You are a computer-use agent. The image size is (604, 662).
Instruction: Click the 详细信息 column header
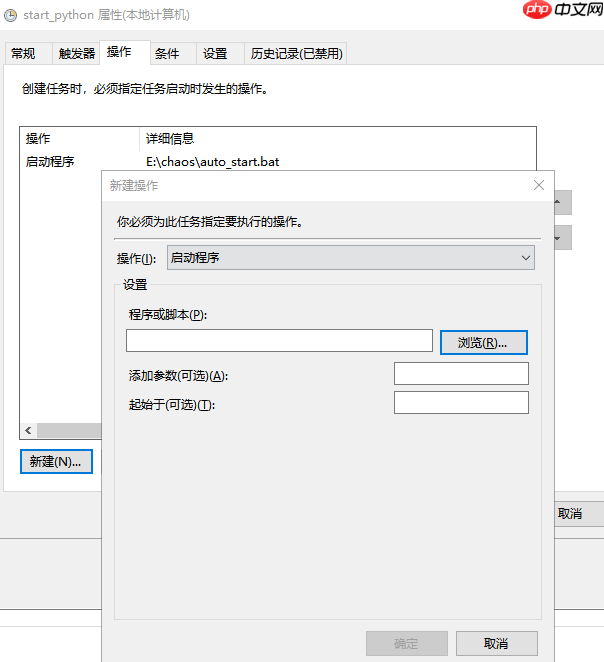[x=338, y=138]
